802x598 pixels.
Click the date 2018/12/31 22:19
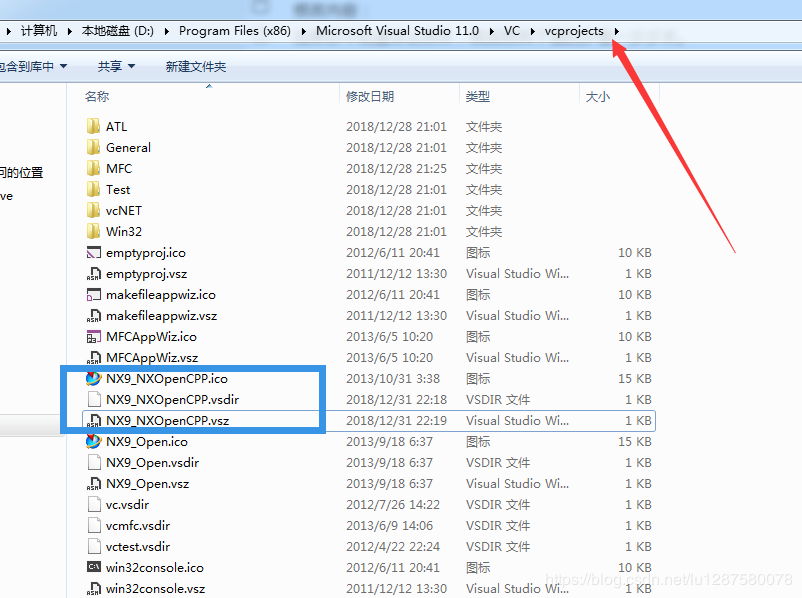click(x=396, y=420)
